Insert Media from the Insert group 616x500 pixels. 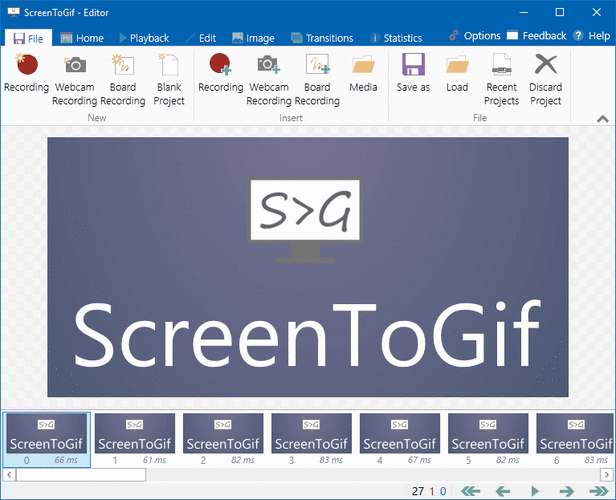[x=364, y=76]
